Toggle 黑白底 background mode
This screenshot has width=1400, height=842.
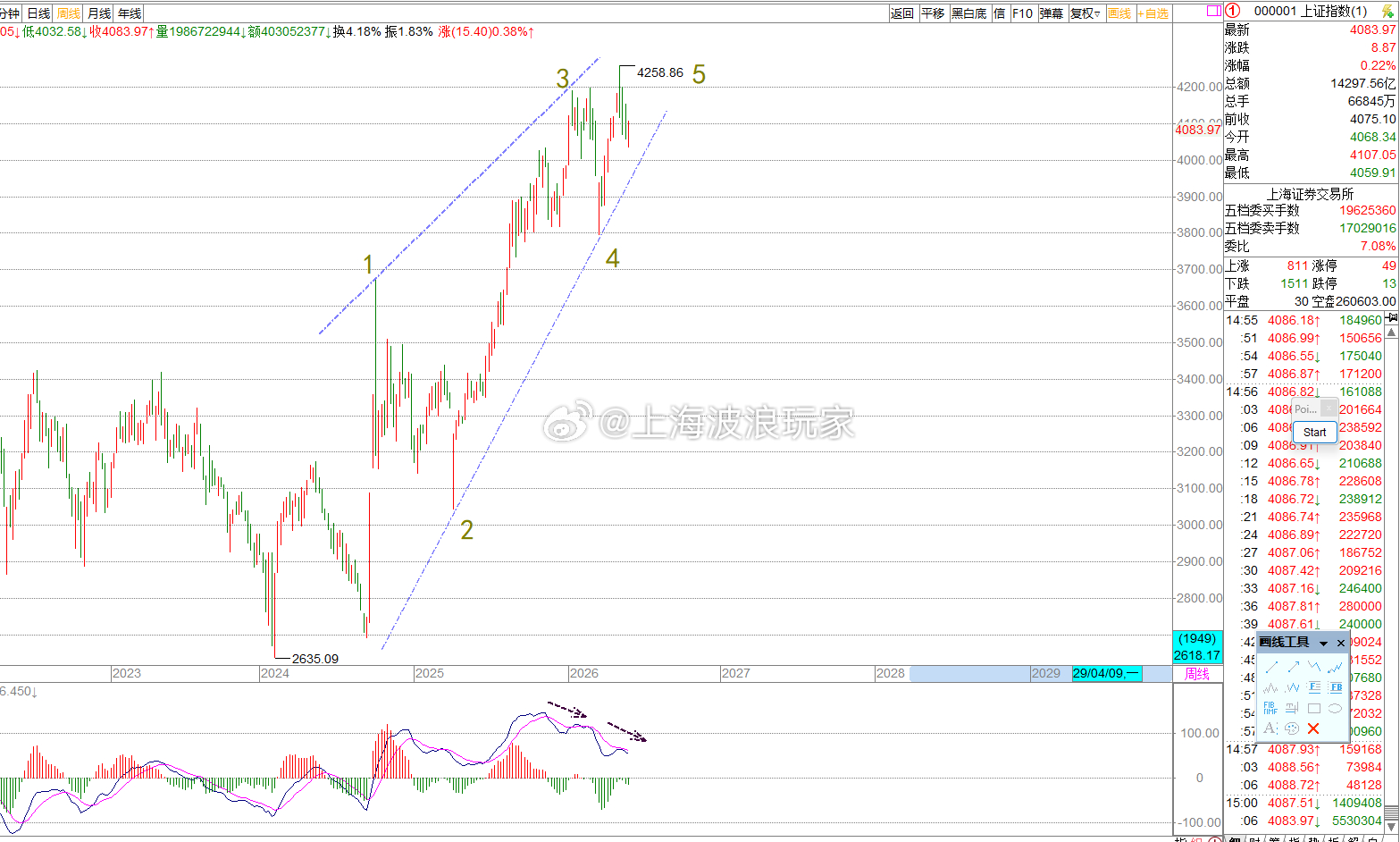(968, 13)
